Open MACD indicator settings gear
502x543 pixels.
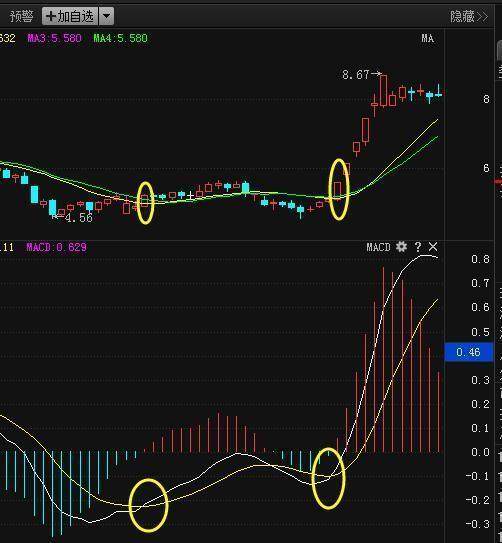point(401,247)
